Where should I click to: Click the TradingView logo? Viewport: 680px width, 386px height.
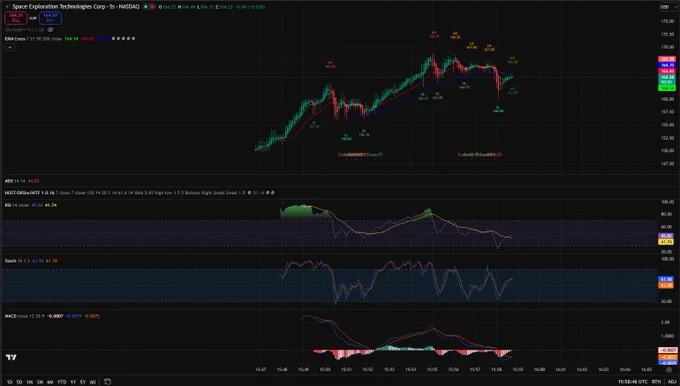point(11,357)
